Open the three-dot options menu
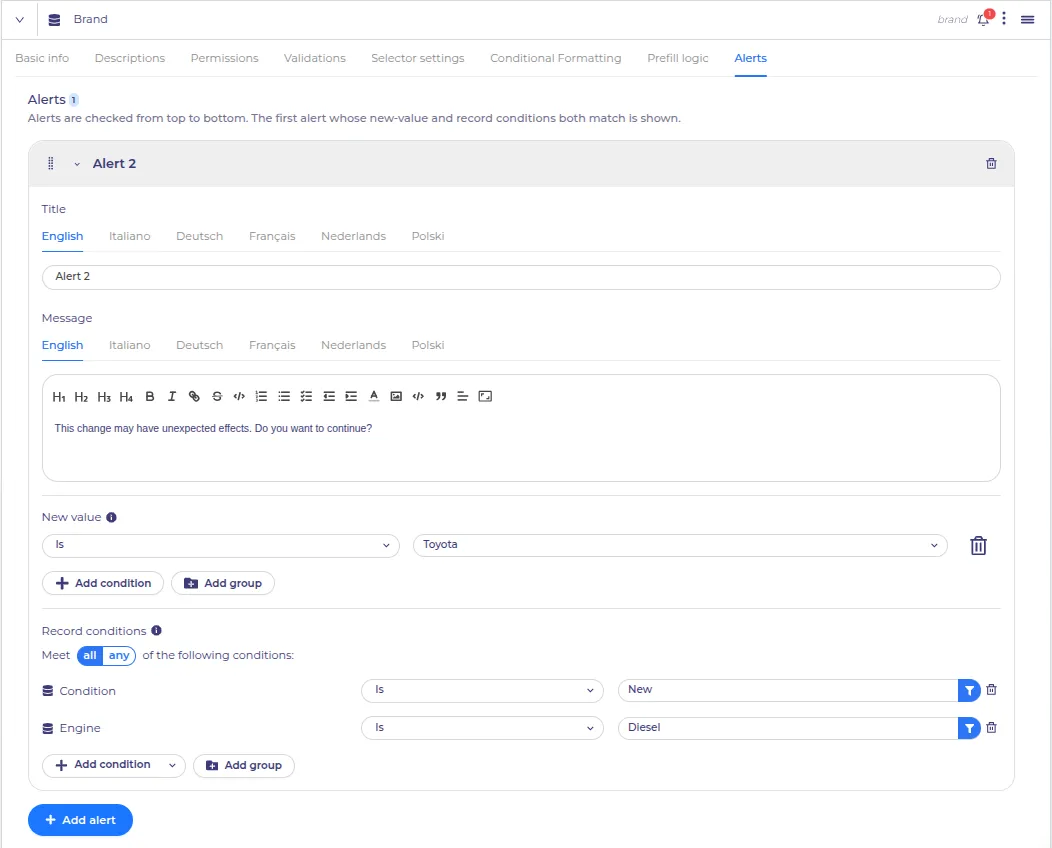Screen dimensions: 1052x848 click(1004, 19)
